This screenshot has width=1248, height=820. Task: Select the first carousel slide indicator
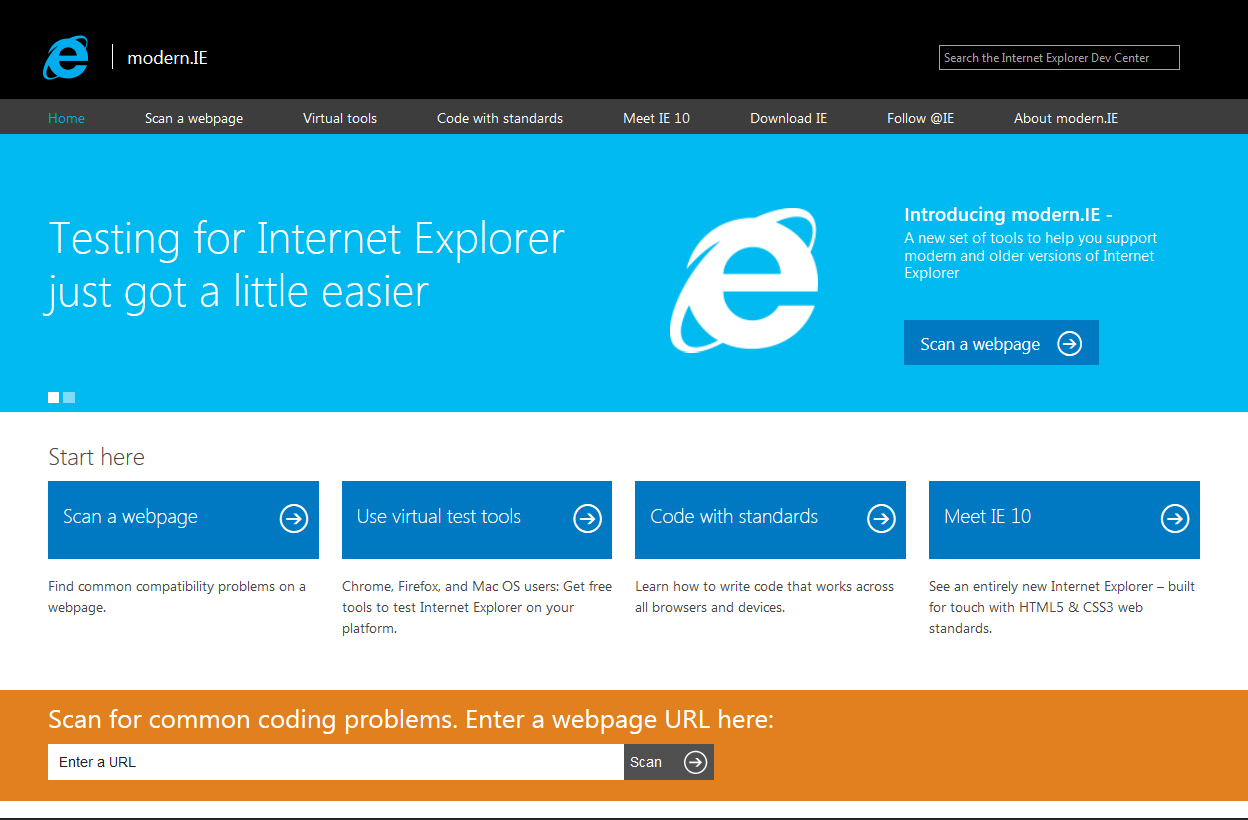[x=53, y=397]
